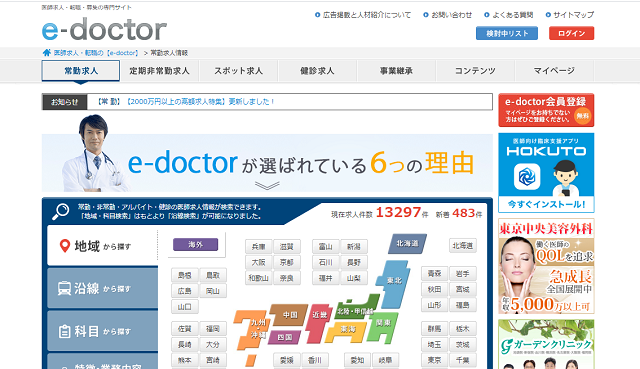Select 島根 prefecture button

(x=184, y=276)
